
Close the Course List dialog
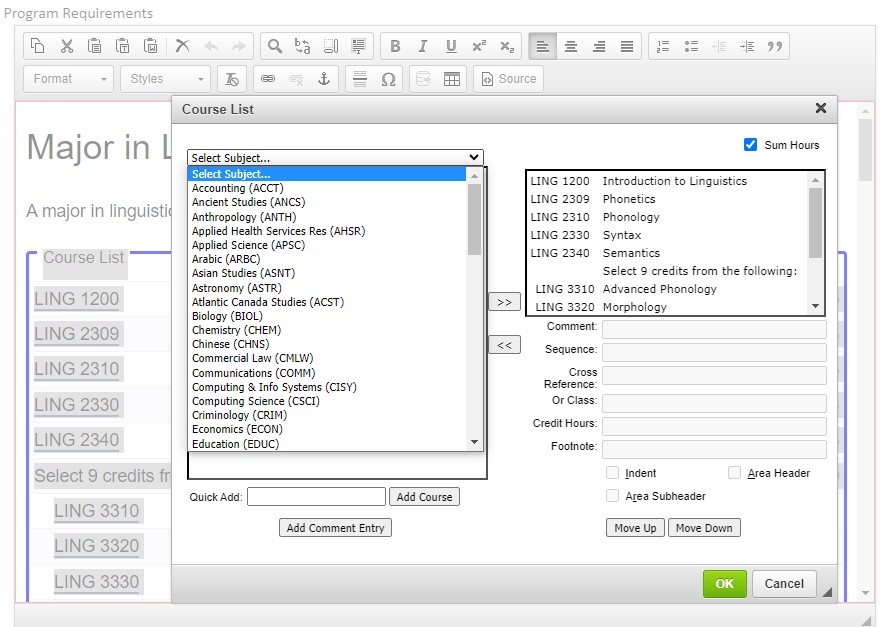point(821,108)
